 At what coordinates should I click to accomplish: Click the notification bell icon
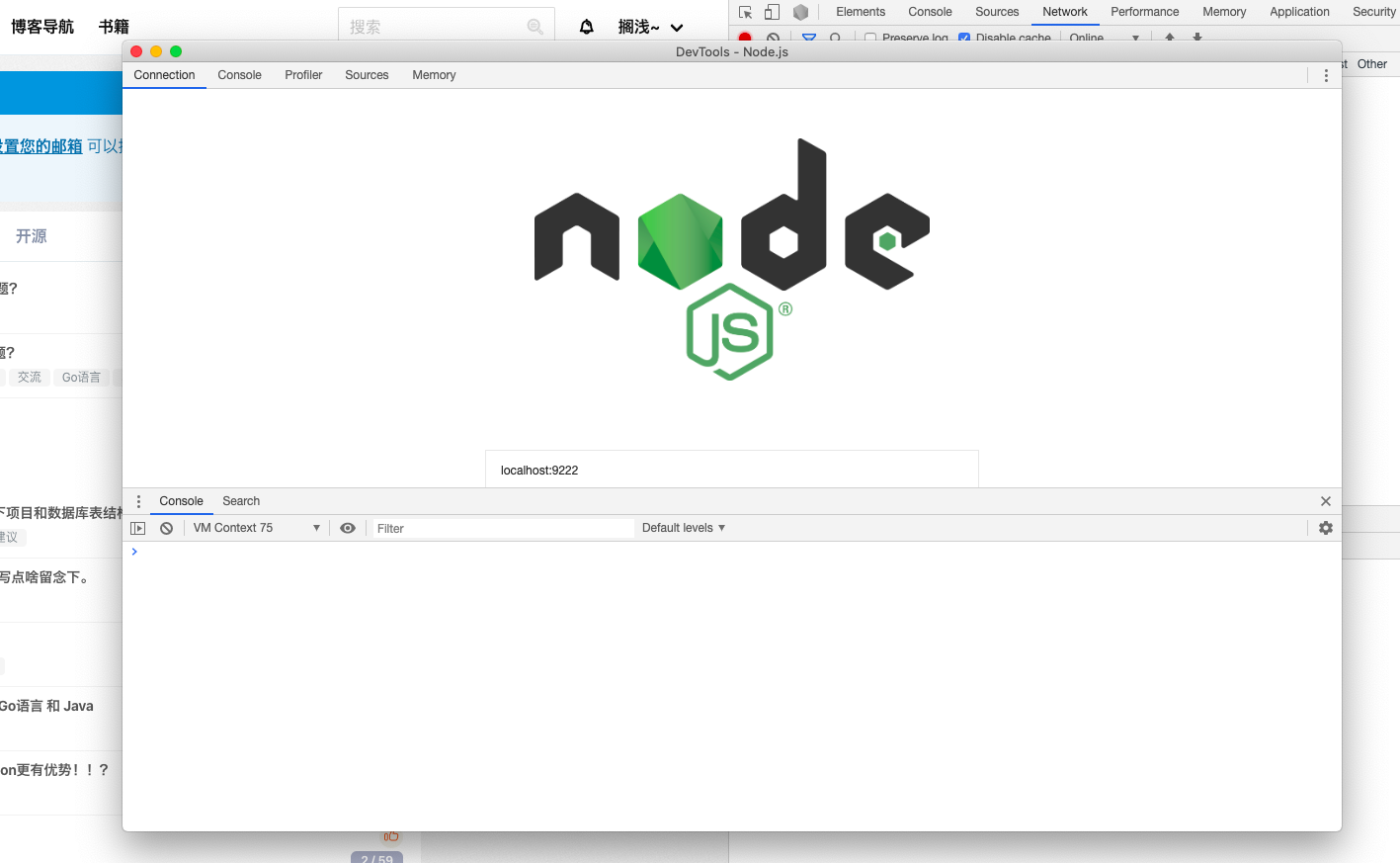pos(587,27)
